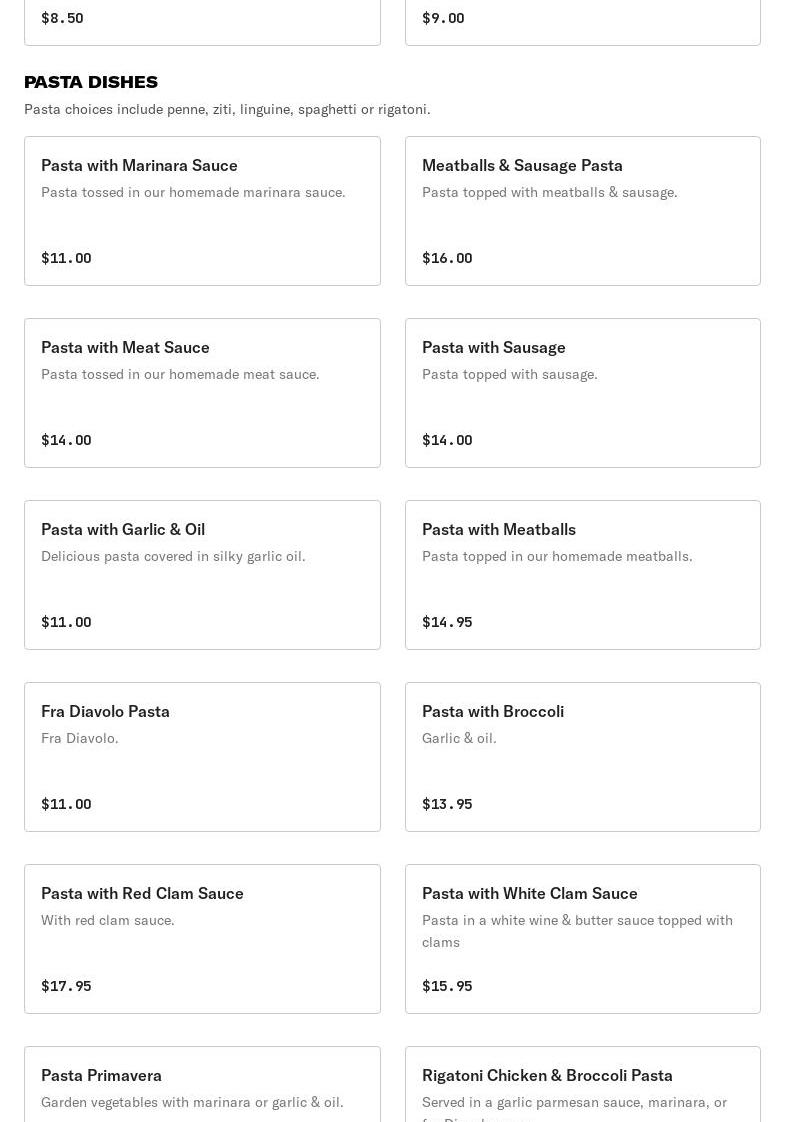
Task: Open the Pasta with Marinara Sauce item
Action: coord(202,211)
